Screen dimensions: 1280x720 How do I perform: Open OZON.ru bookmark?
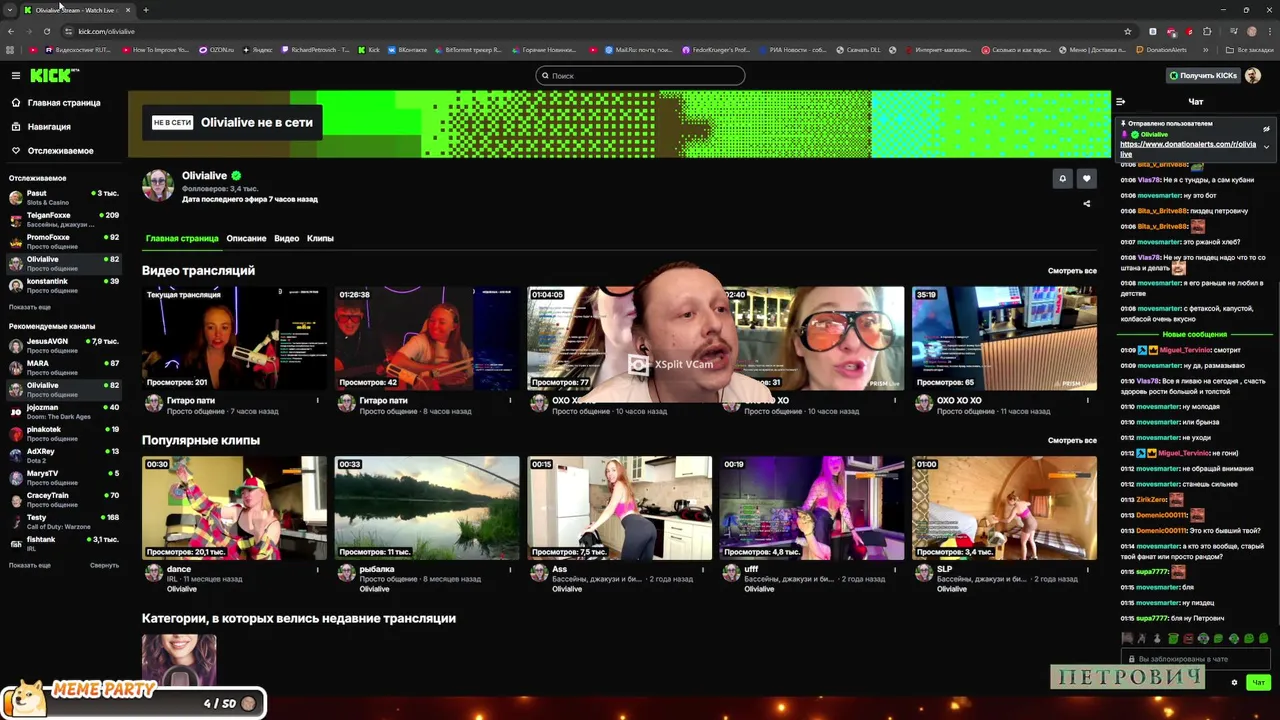click(x=216, y=49)
